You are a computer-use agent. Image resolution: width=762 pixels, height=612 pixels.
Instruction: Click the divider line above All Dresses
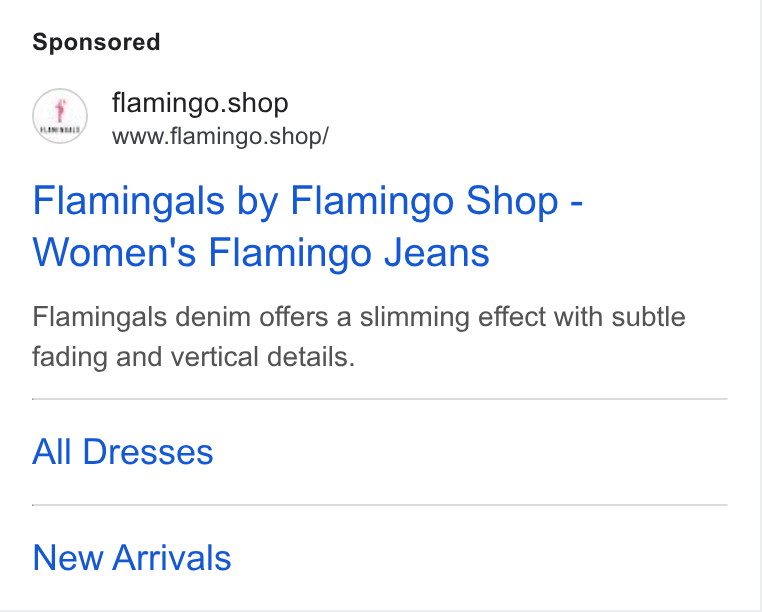380,399
